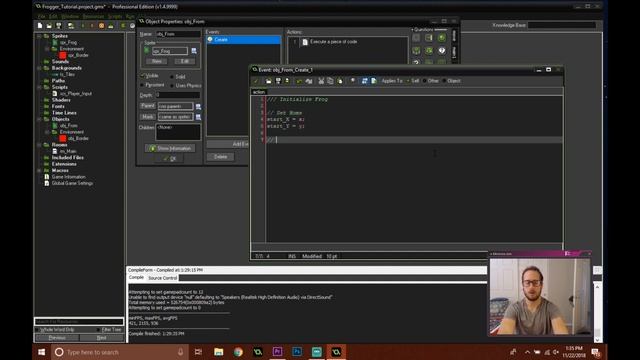
Task: Switch to the Source Control tab
Action: point(162,278)
